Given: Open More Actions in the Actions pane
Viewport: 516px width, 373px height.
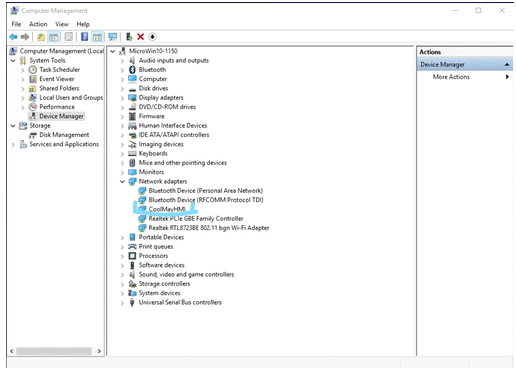Looking at the screenshot, I should point(451,77).
